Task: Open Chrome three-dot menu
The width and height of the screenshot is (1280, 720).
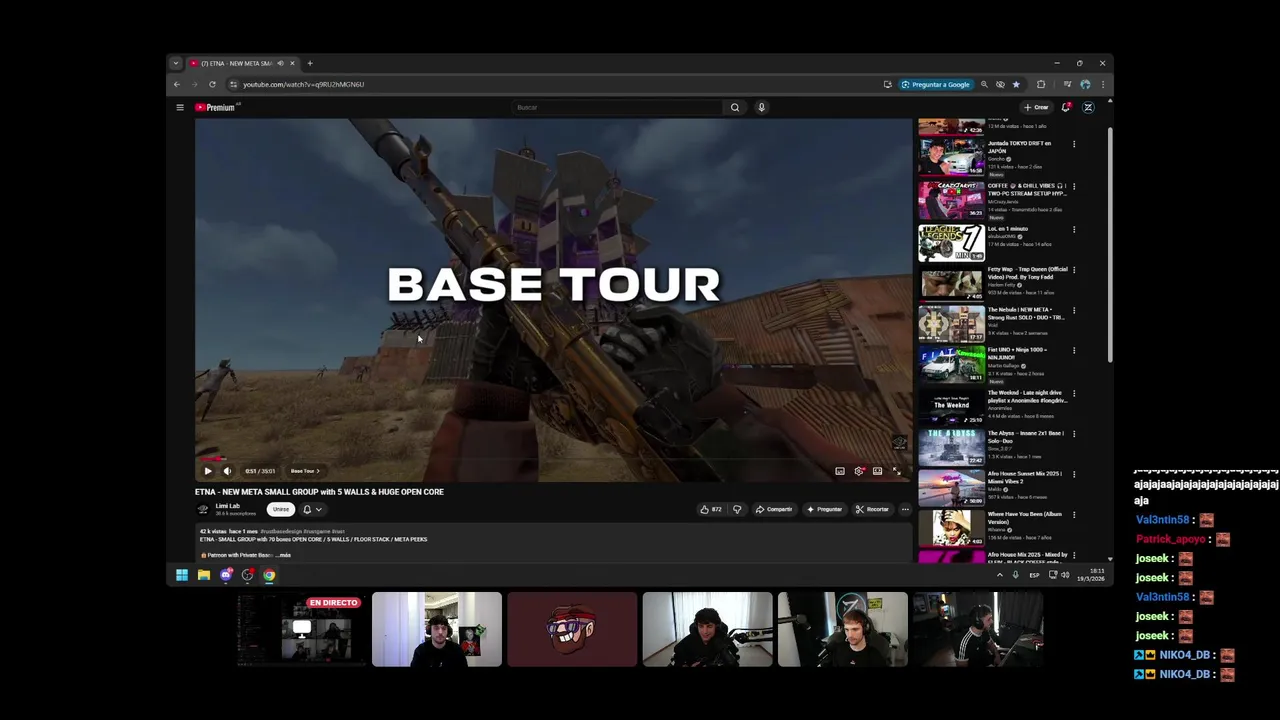Action: (1102, 84)
